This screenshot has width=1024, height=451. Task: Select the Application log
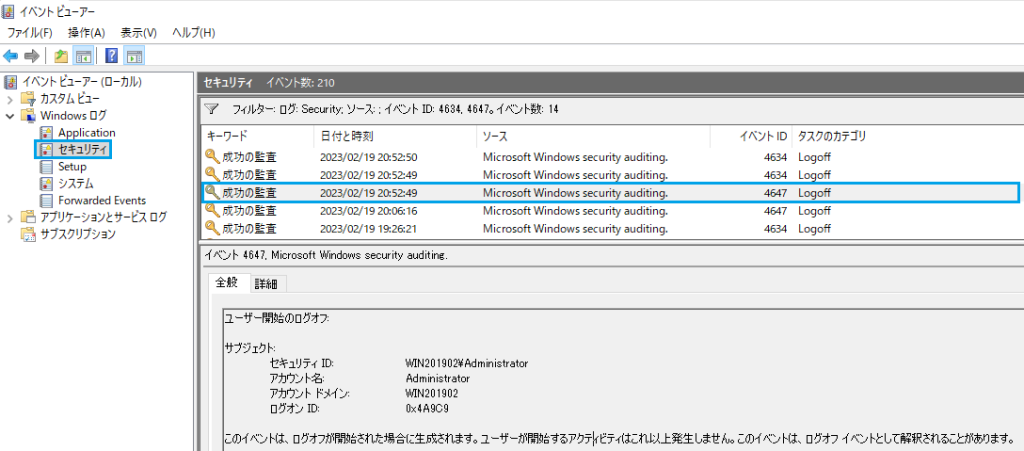click(86, 132)
